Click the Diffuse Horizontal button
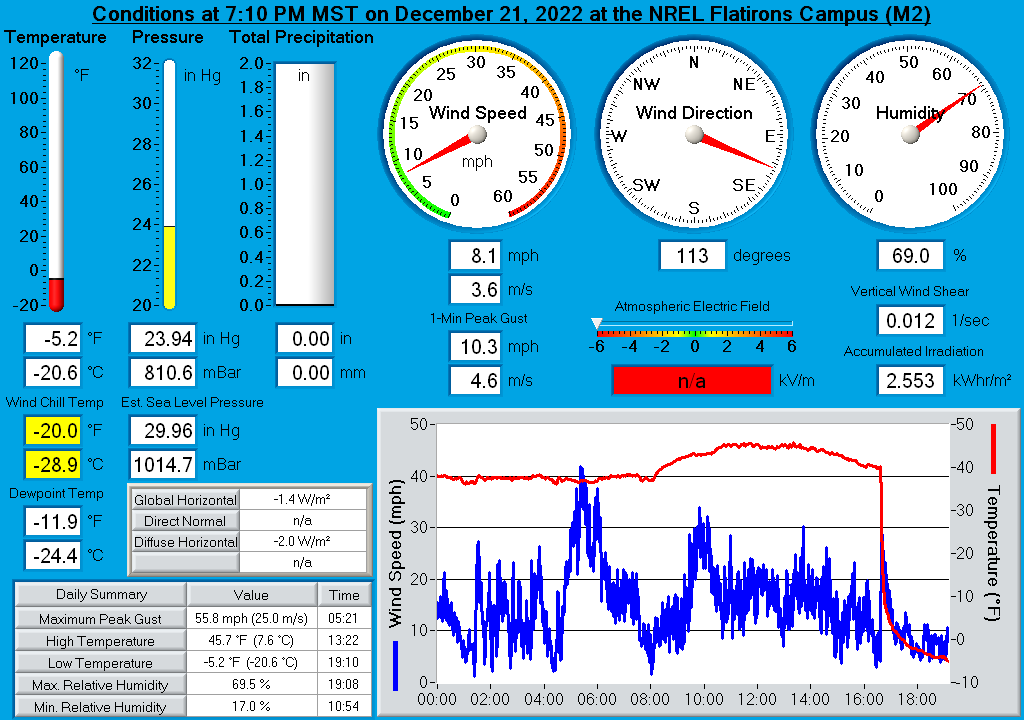 coord(185,542)
